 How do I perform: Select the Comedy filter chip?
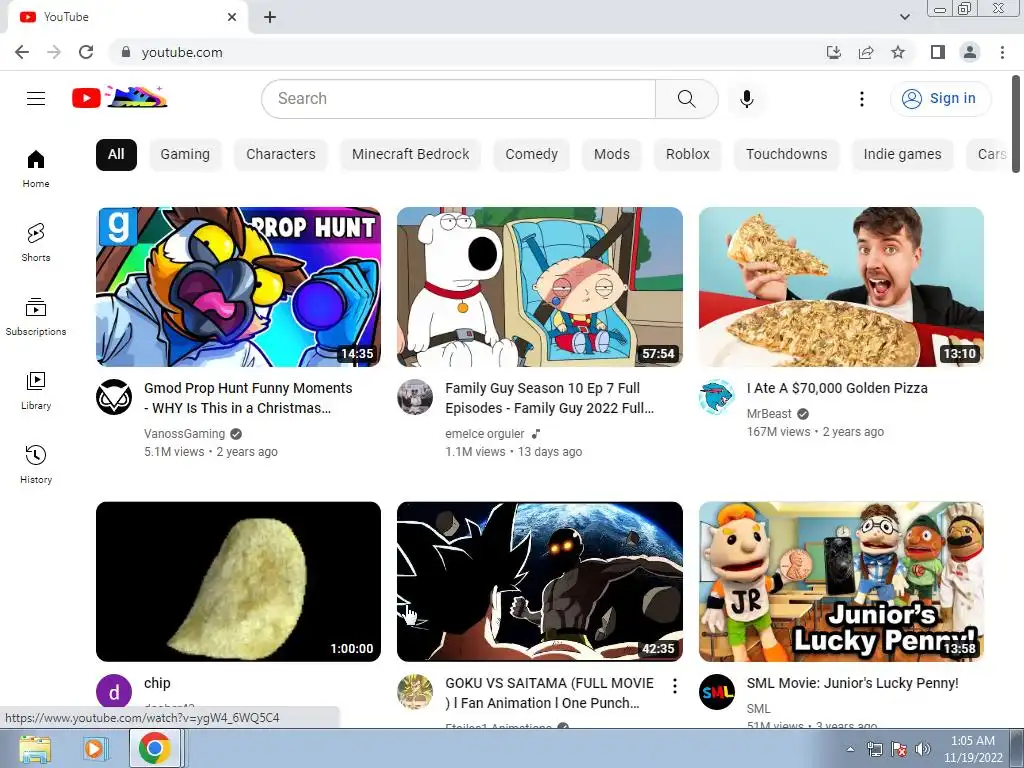coord(532,155)
